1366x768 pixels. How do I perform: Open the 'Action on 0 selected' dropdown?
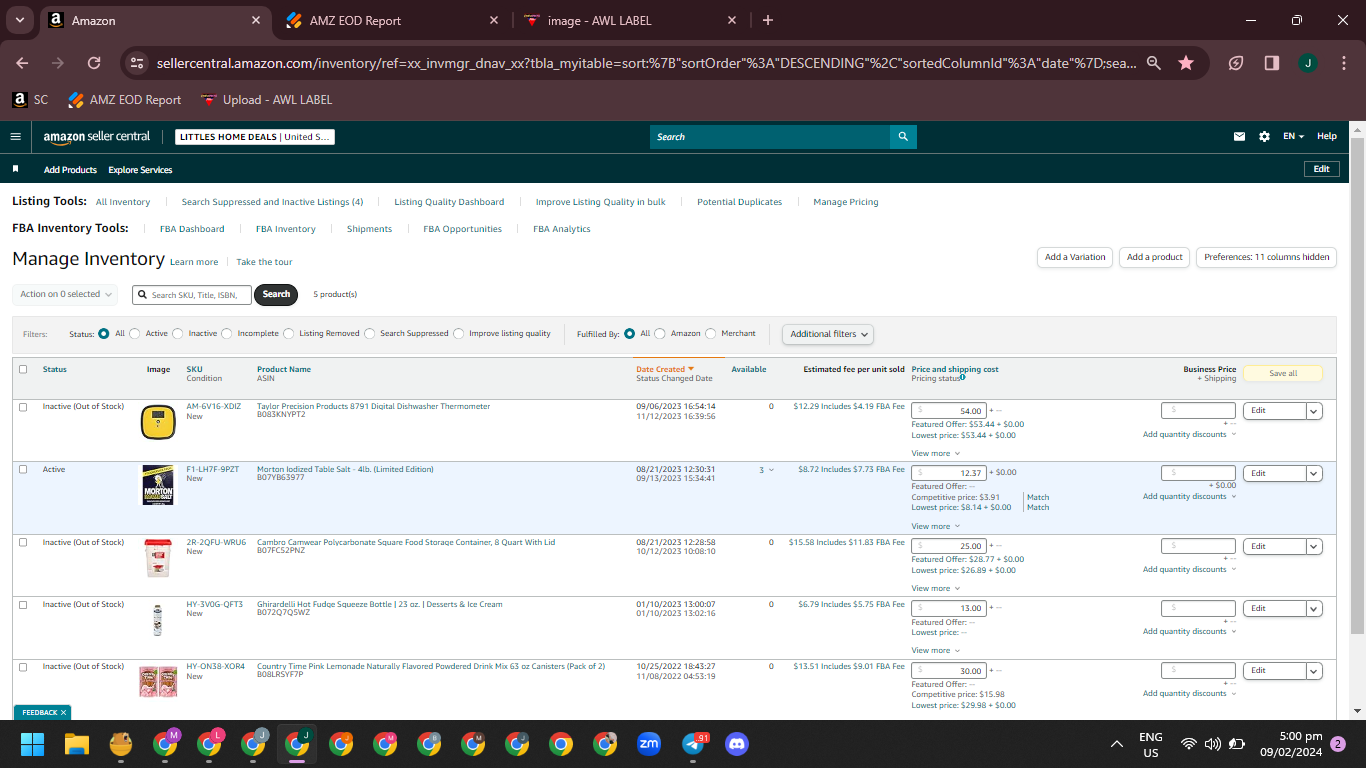tap(66, 294)
